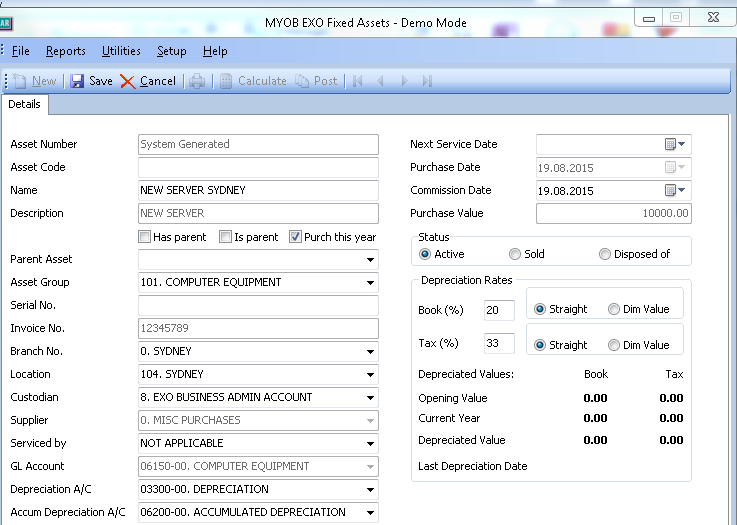Click the Invoice No. field 12345789
Image resolution: width=737 pixels, height=525 pixels.
point(258,329)
